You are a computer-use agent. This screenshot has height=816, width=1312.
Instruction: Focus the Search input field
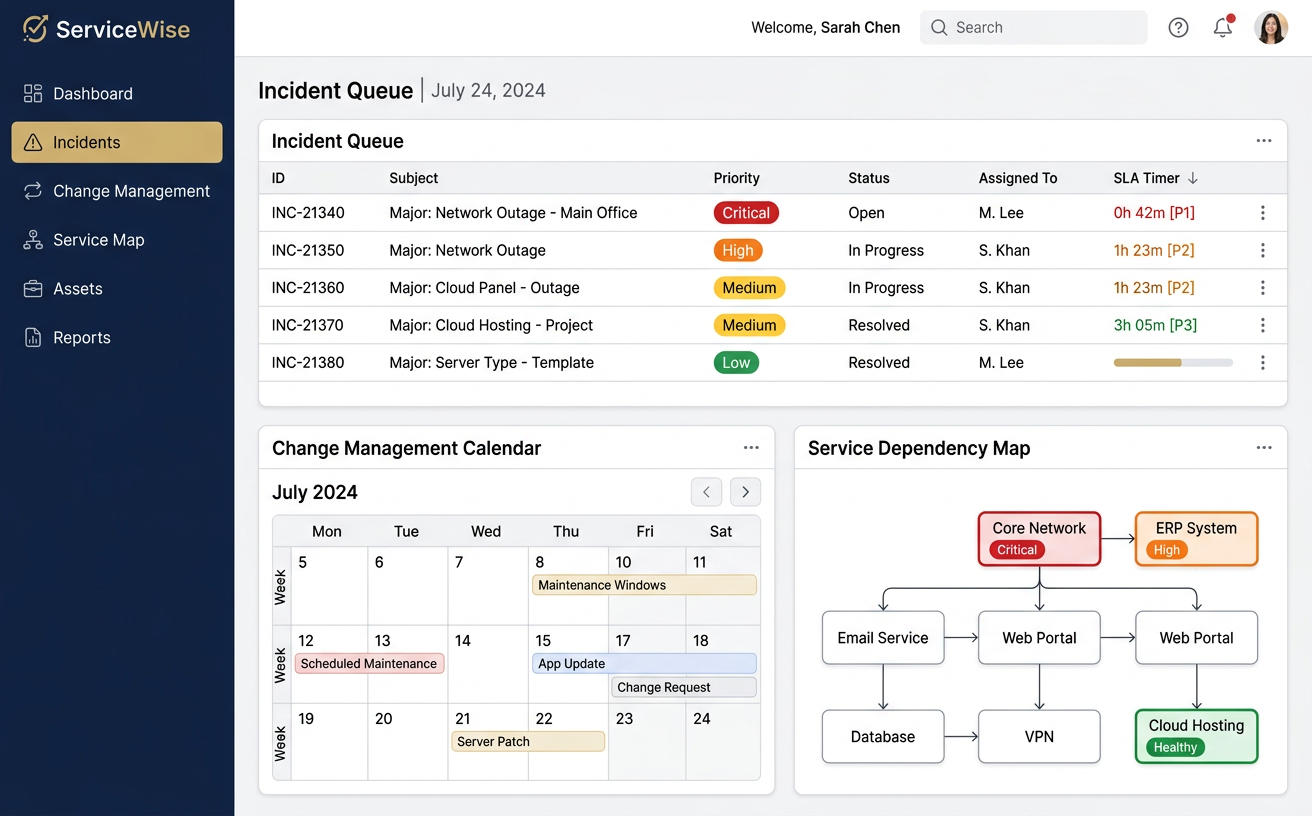click(x=1034, y=28)
